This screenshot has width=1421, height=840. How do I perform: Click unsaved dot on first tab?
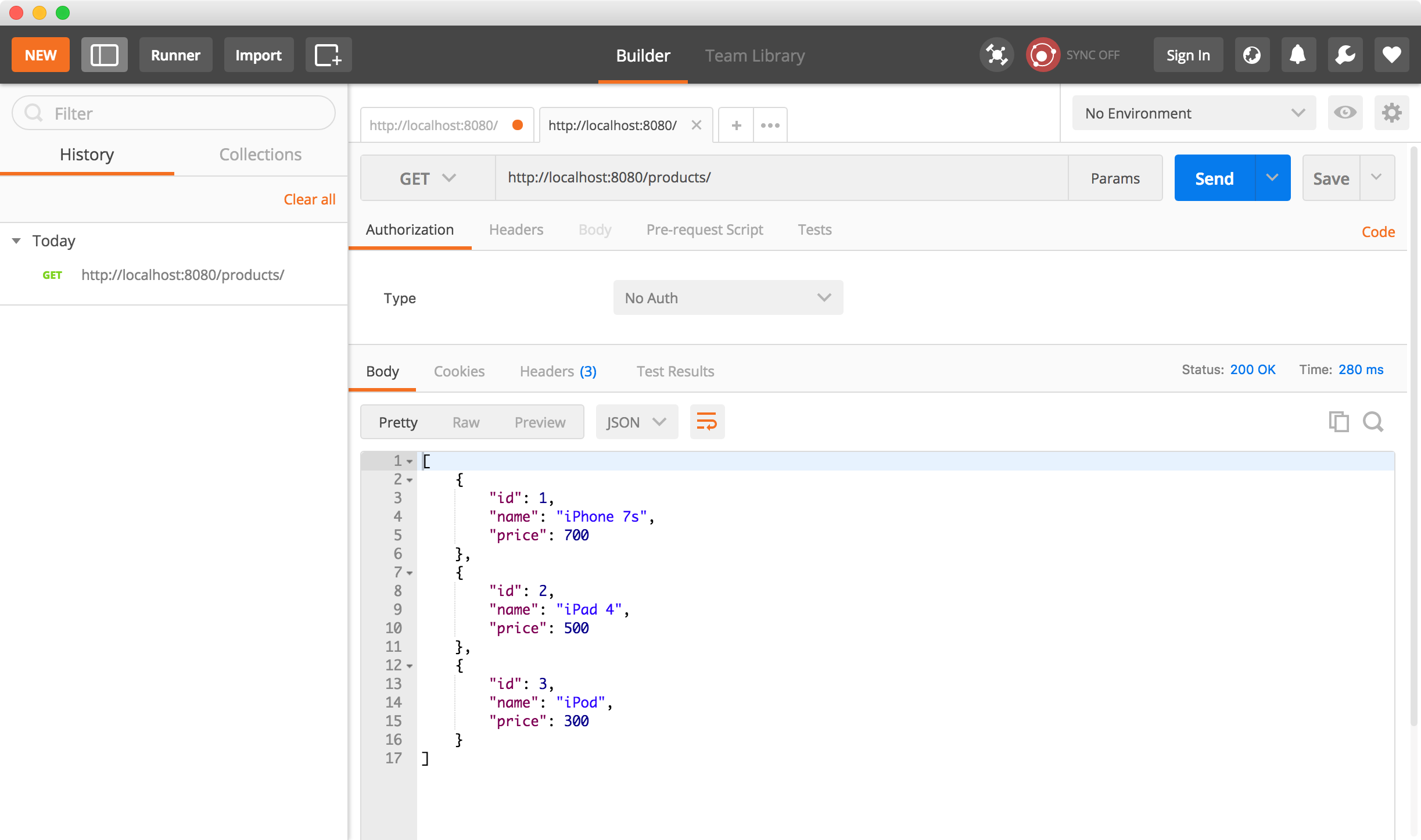click(x=517, y=125)
